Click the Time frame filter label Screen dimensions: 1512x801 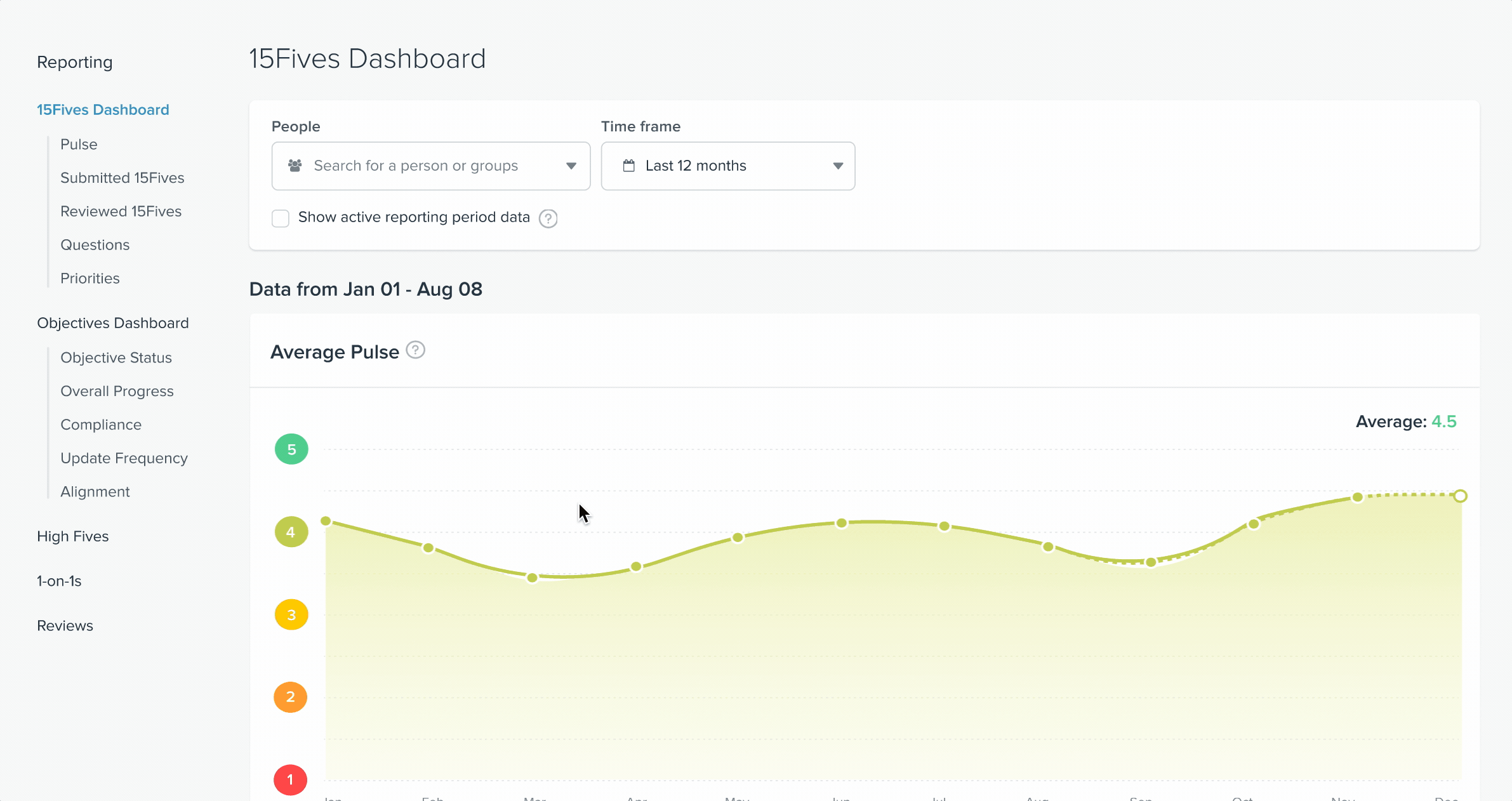(x=640, y=126)
